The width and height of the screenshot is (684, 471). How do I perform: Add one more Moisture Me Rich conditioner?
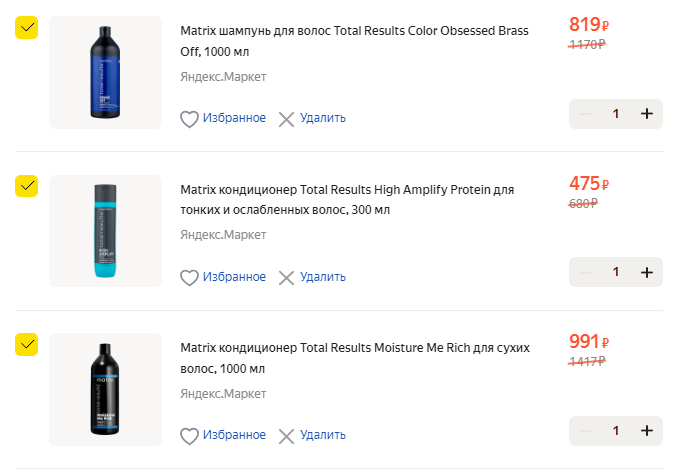pyautogui.click(x=646, y=431)
